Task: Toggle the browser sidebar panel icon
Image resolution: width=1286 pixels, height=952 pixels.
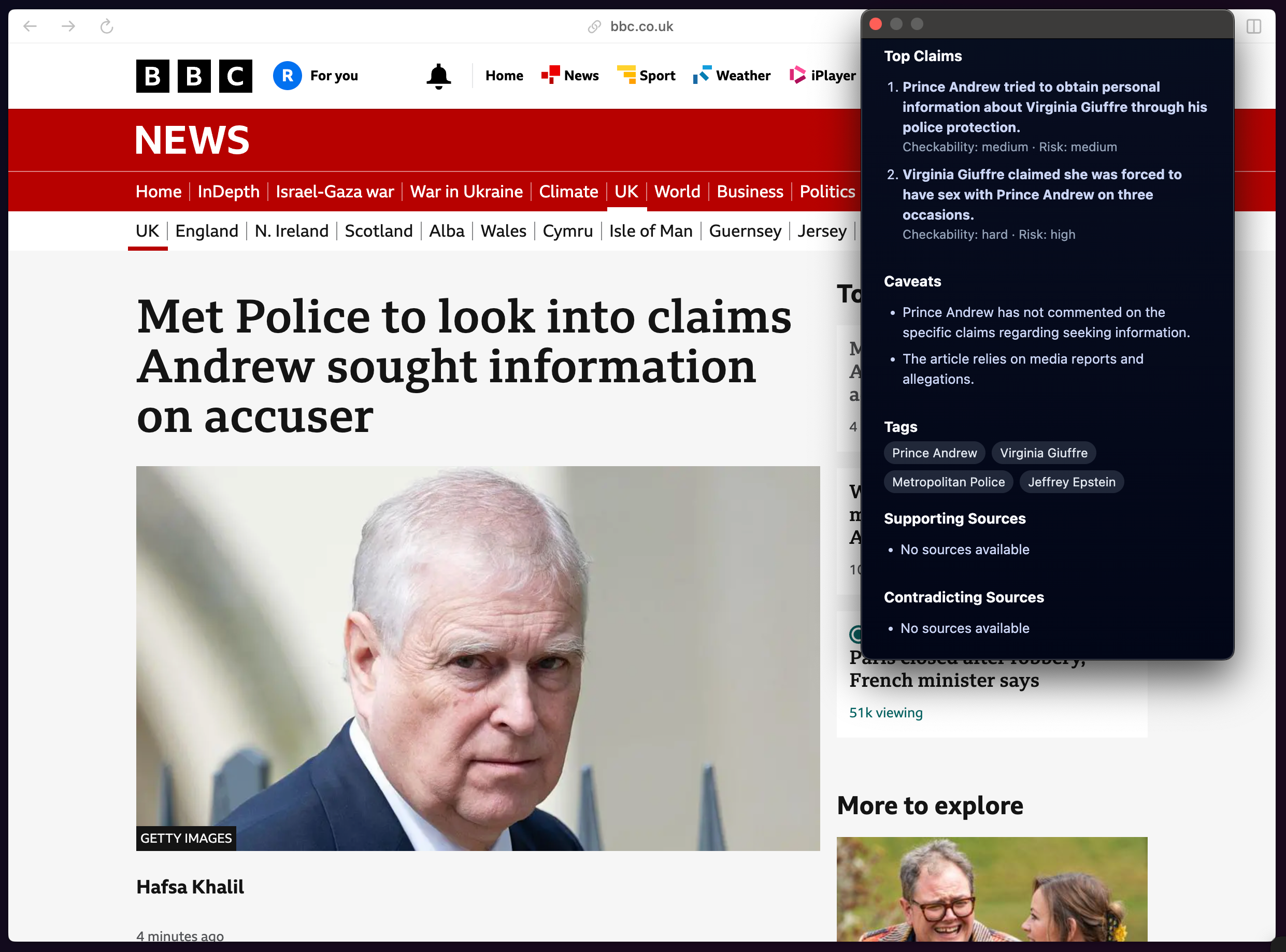Action: tap(1253, 26)
